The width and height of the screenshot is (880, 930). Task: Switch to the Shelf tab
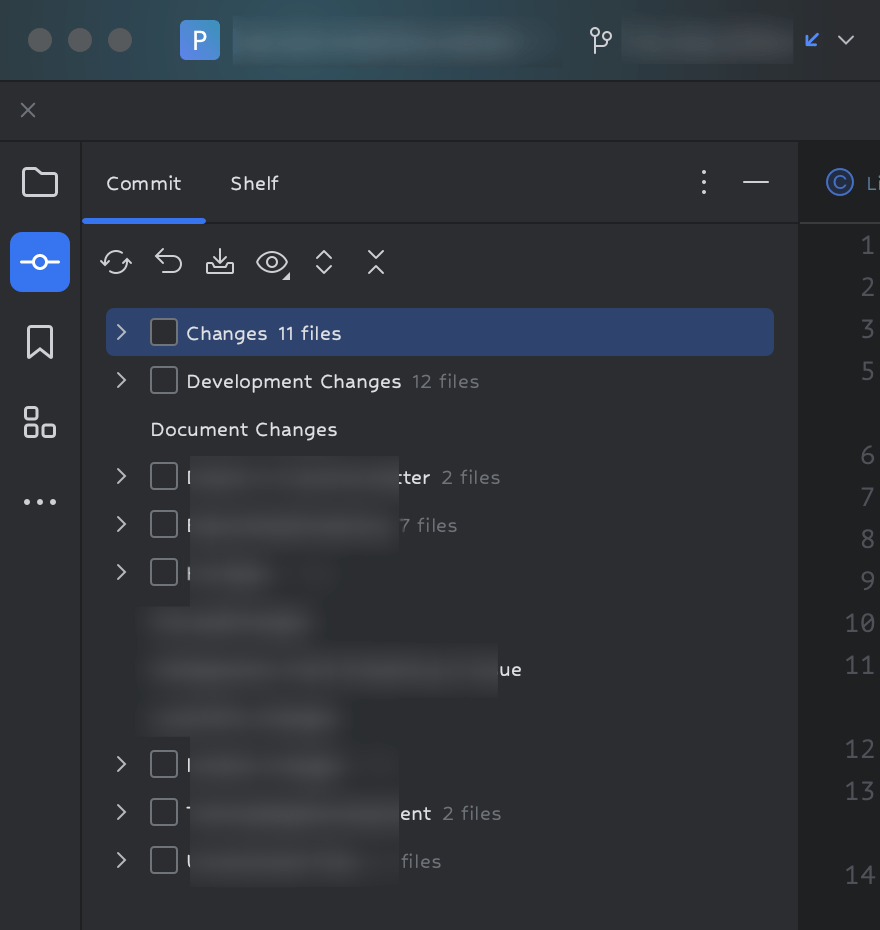pos(254,183)
